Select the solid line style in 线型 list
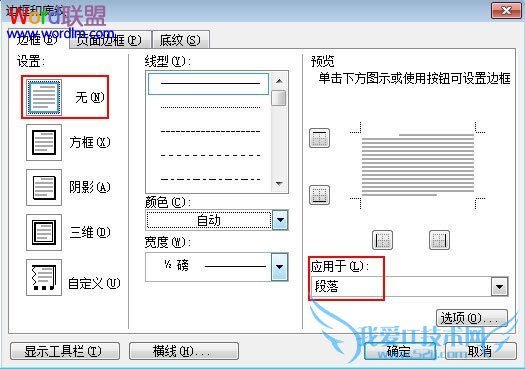 pos(208,84)
